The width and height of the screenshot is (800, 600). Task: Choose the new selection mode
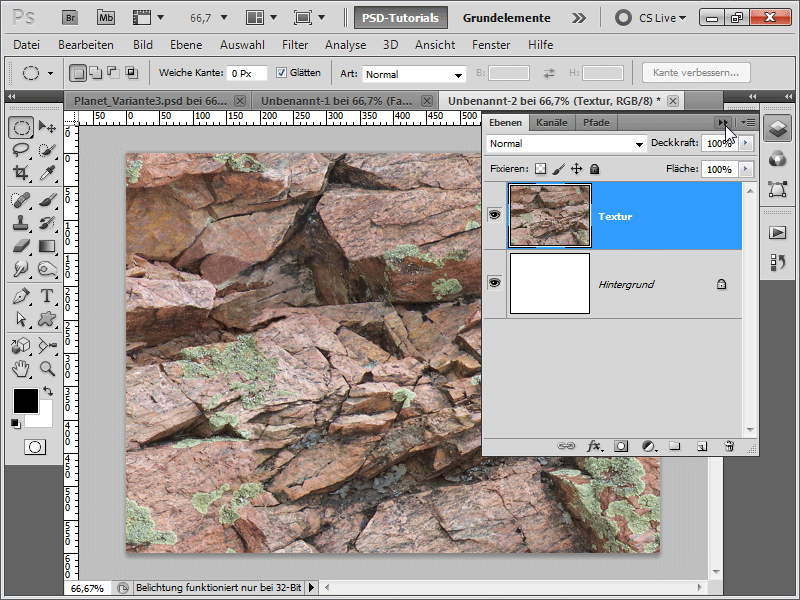click(x=78, y=73)
